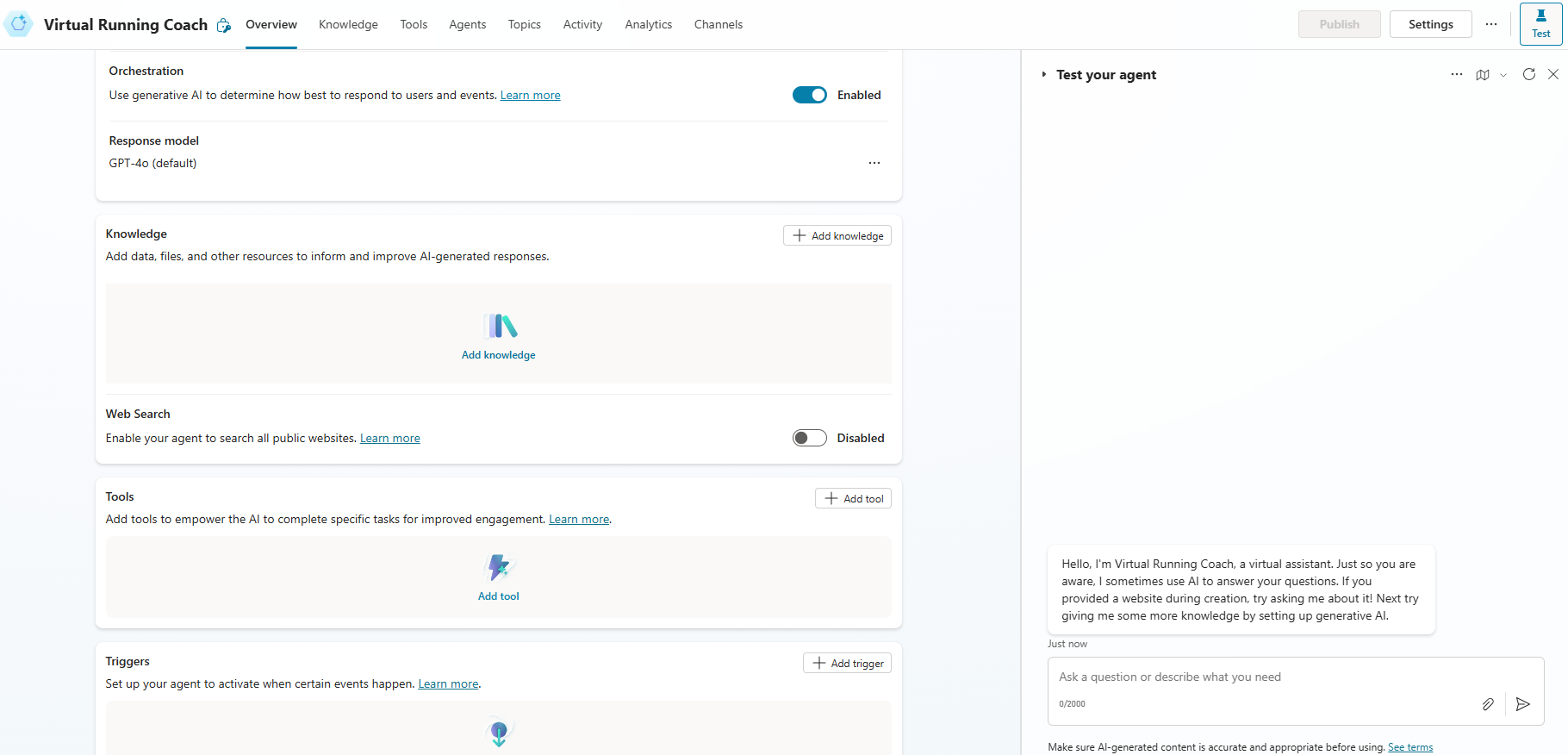Open the See terms link
The image size is (1568, 755).
tap(1409, 747)
